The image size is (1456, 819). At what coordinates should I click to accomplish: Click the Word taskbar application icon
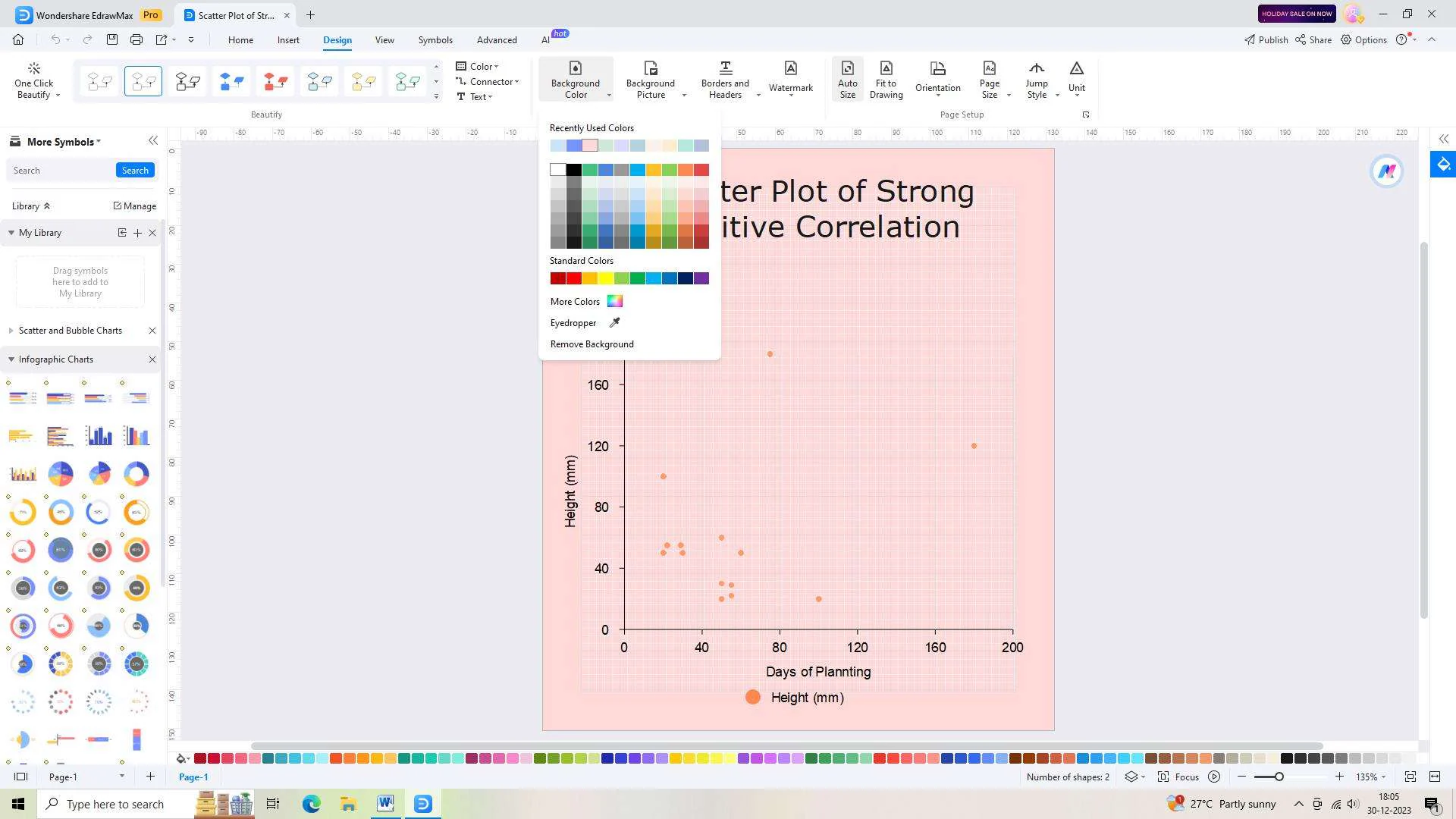(386, 804)
